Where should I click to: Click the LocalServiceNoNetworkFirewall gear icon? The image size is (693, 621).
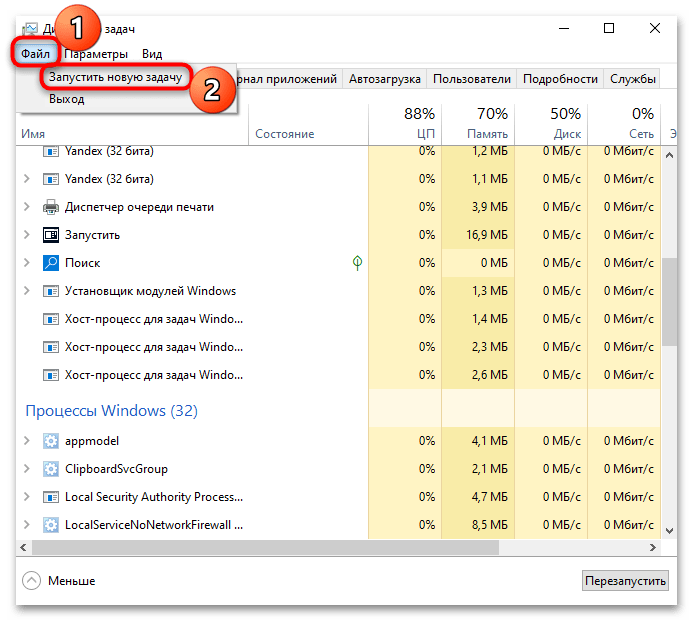51,525
